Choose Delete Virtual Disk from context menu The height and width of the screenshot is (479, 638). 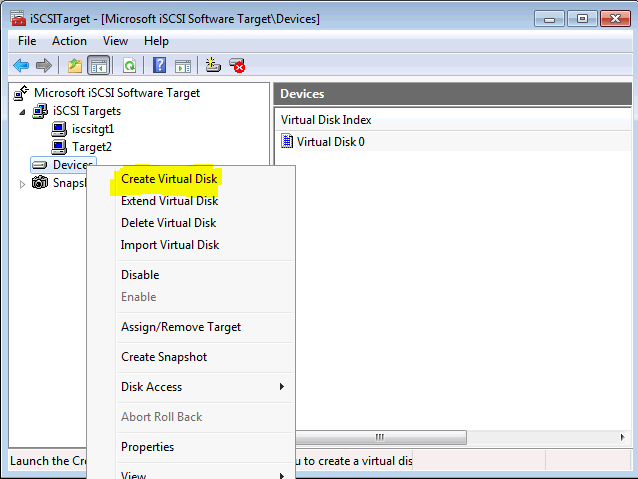coord(168,223)
